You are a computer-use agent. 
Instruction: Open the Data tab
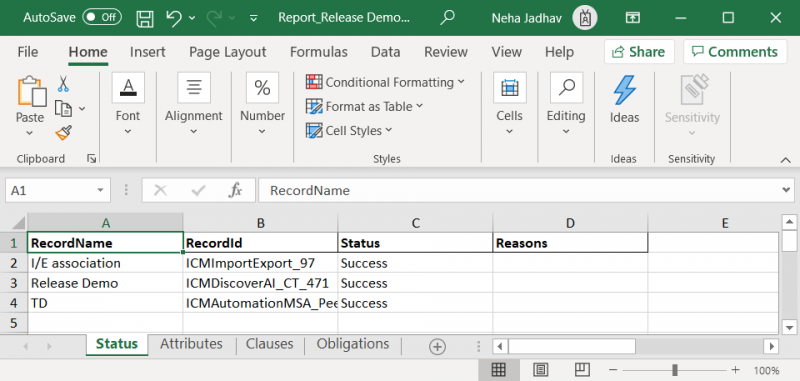coord(385,52)
